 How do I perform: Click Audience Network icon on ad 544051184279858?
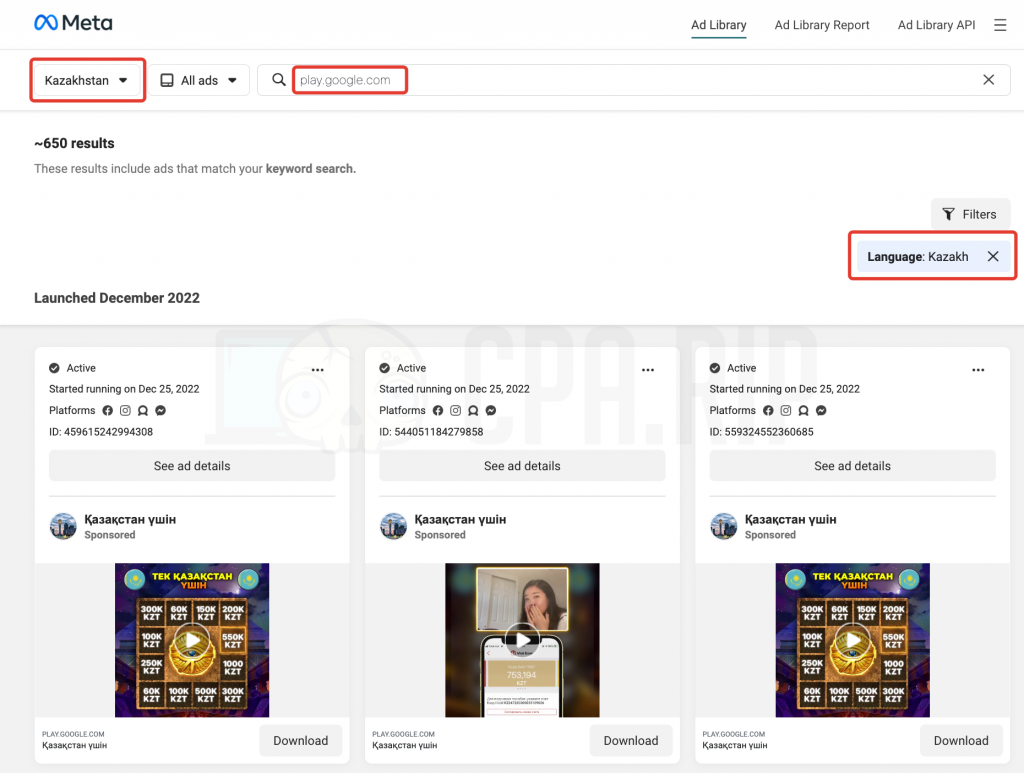[x=473, y=410]
